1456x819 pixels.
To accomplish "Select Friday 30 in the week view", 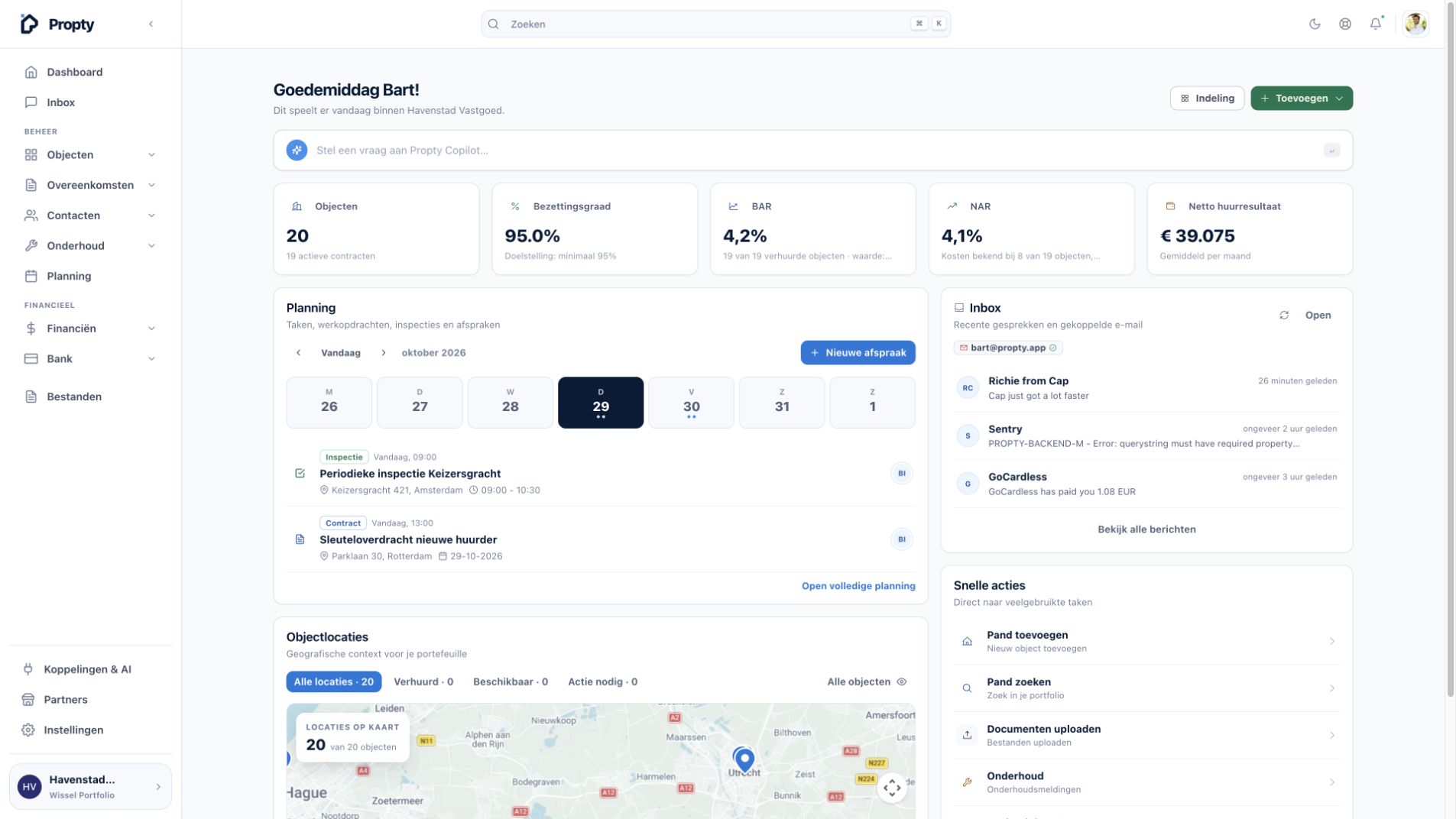I will [691, 402].
